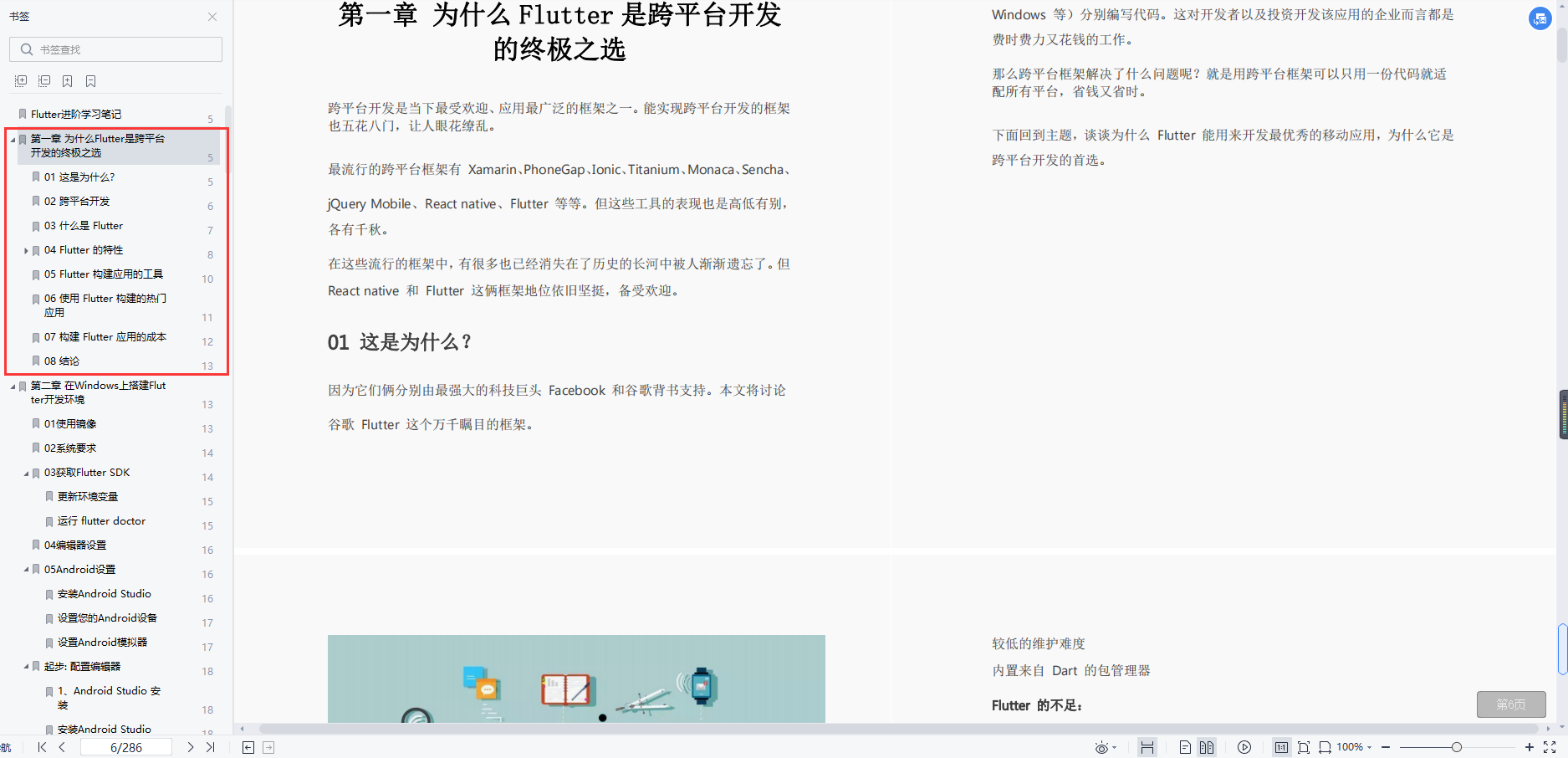Fit the page to width
Screen dimensions: 1568x758
(x=1325, y=747)
